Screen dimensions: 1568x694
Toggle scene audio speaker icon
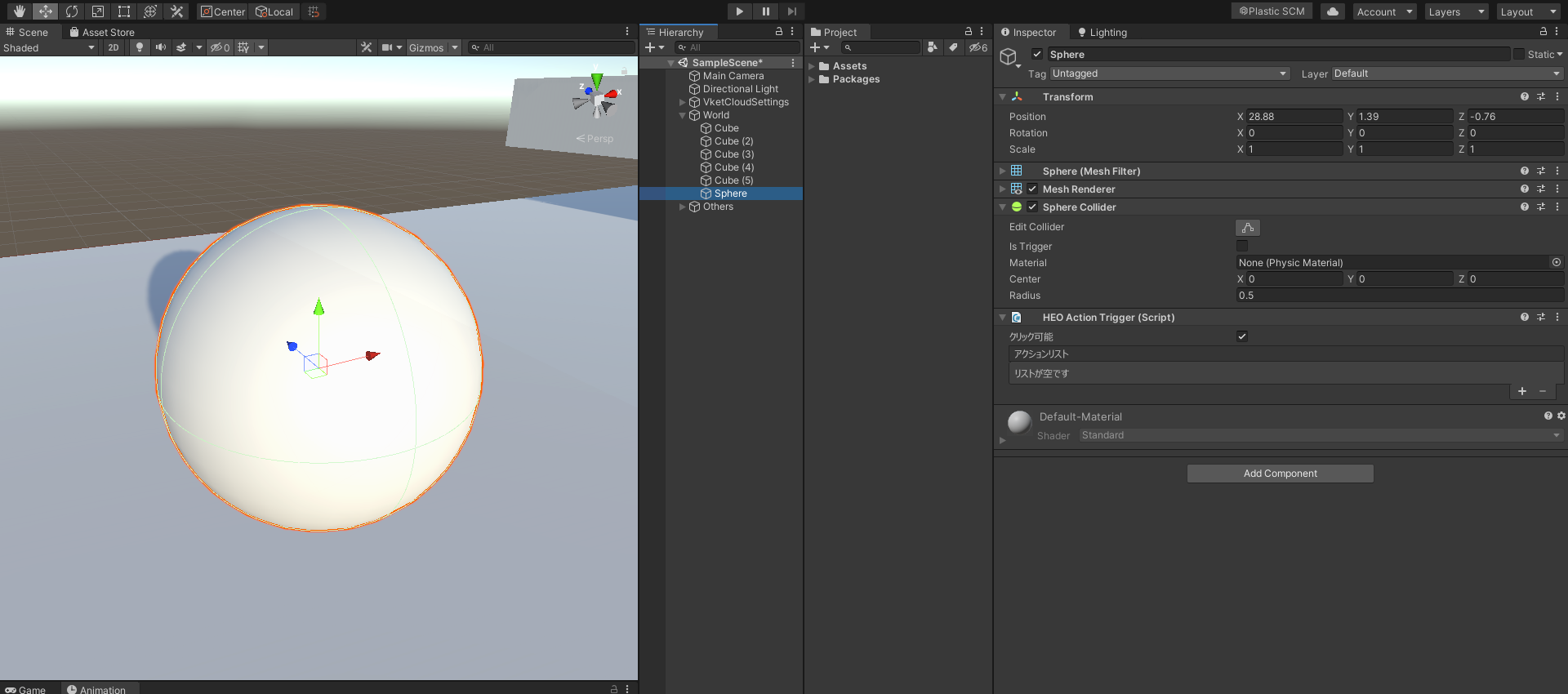(161, 47)
